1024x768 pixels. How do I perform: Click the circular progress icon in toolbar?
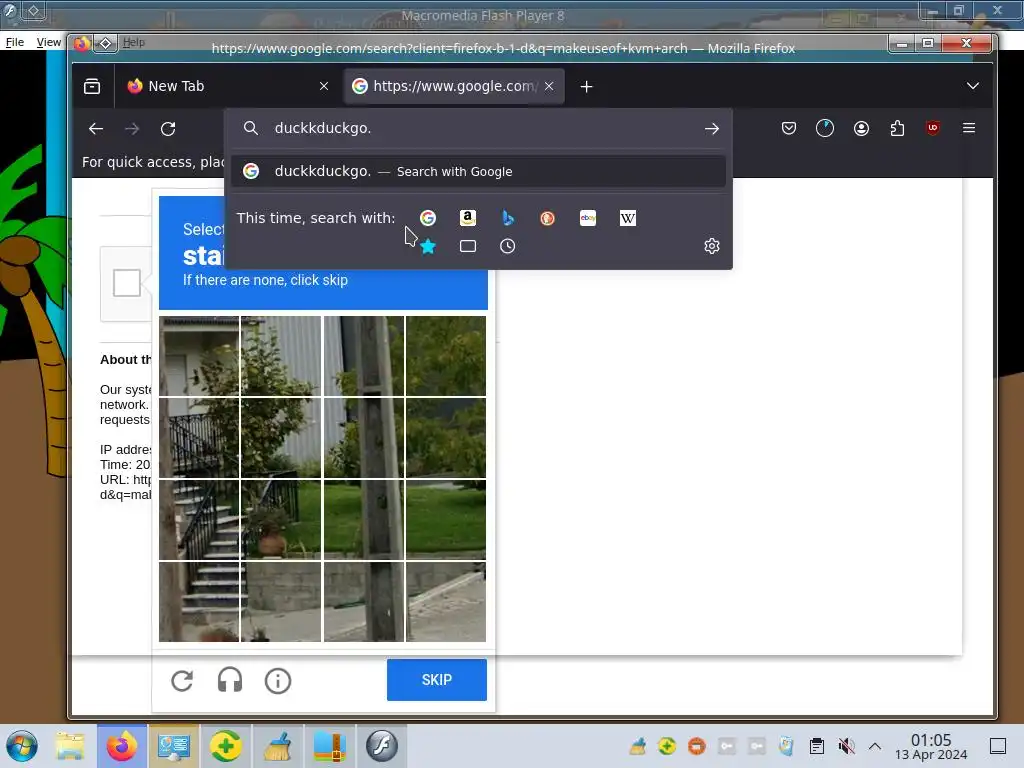pyautogui.click(x=825, y=129)
